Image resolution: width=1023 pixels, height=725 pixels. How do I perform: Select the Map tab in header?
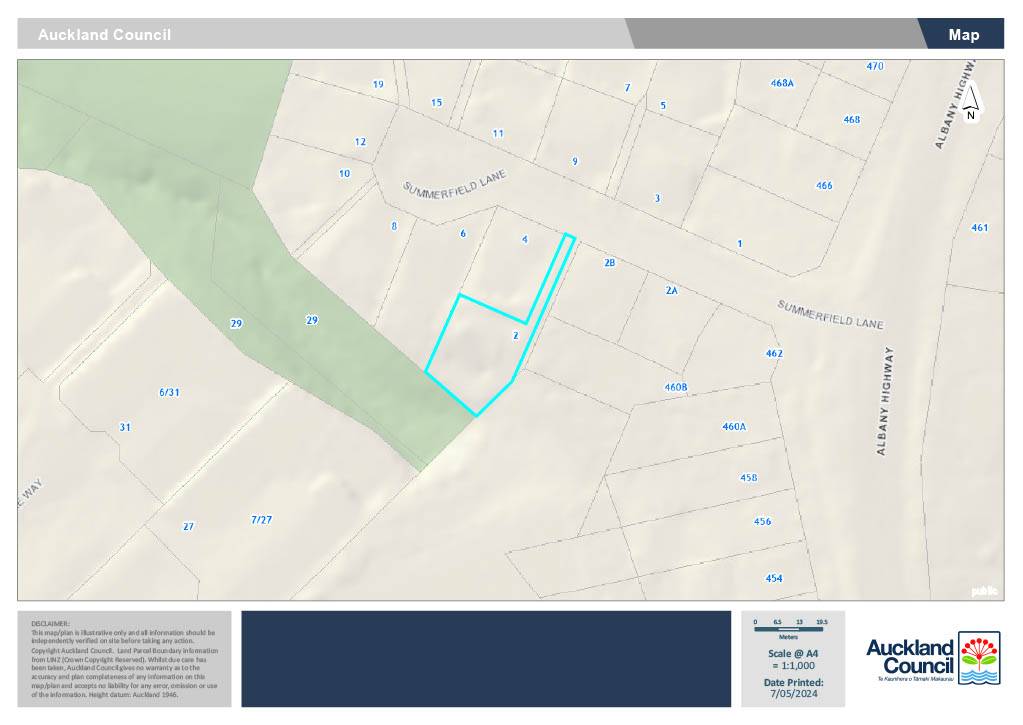[963, 34]
